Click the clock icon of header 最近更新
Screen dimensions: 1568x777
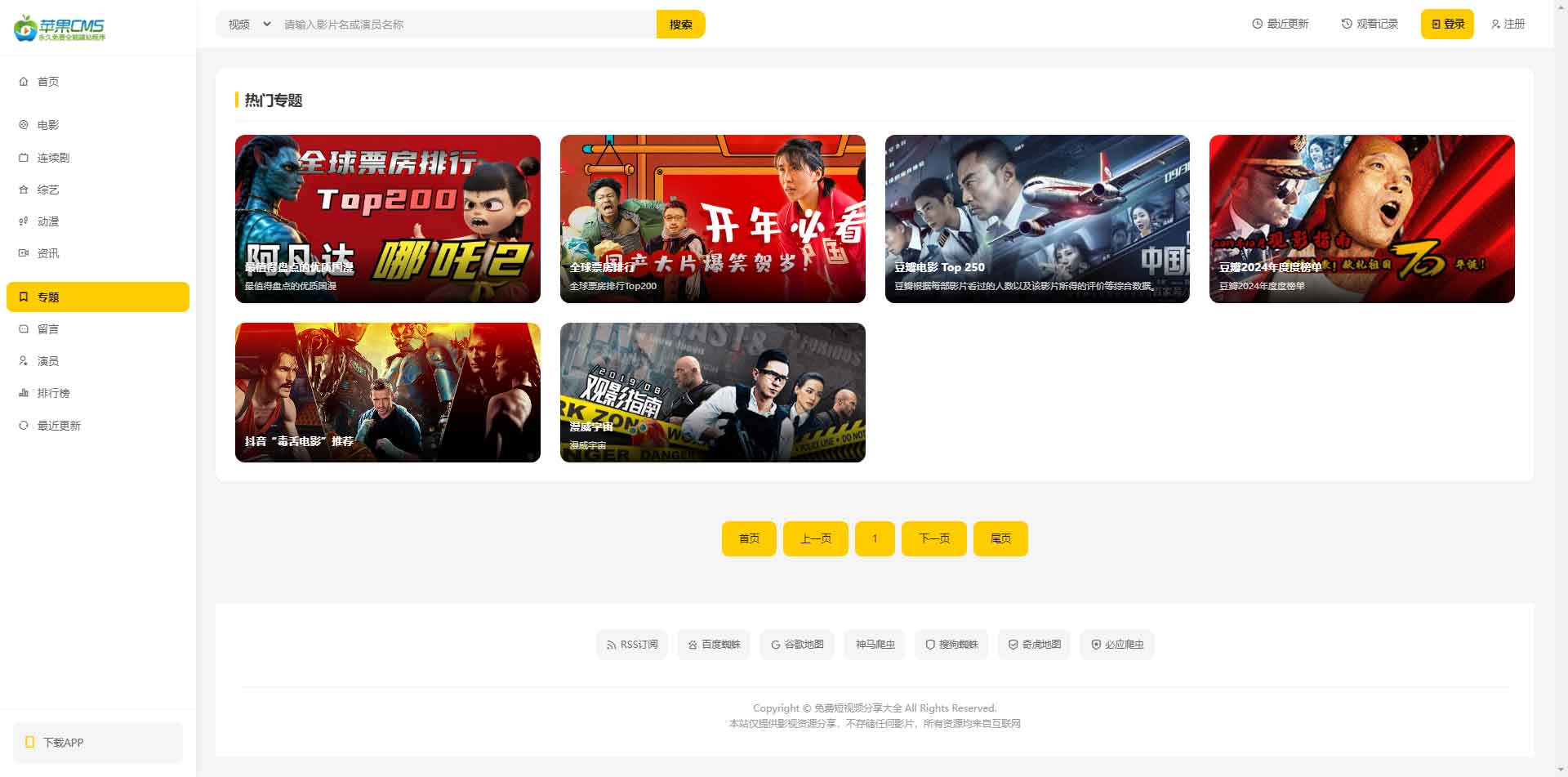[1258, 24]
